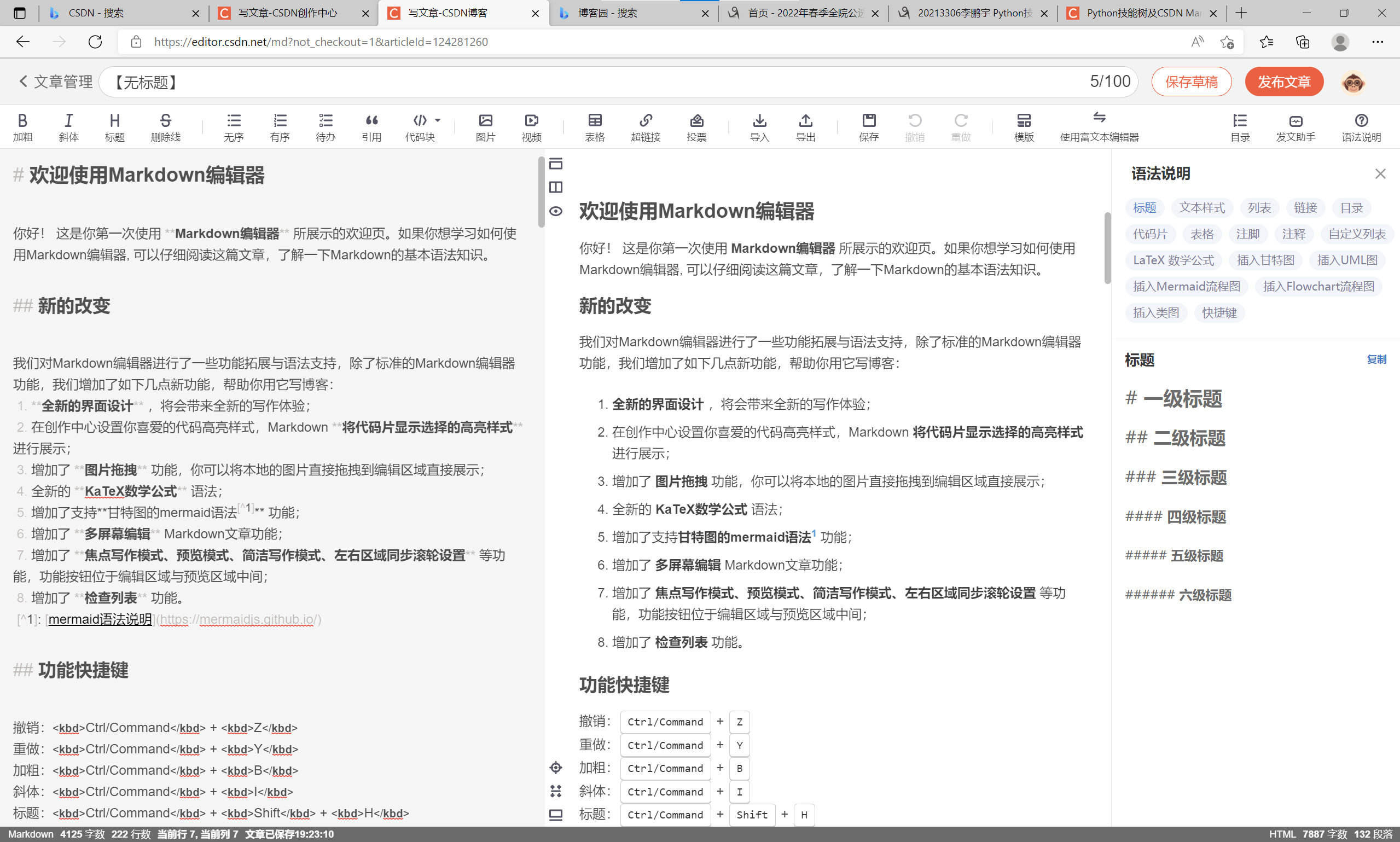This screenshot has width=1400, height=842.
Task: Expand the code block (代码块) dropdown arrow
Action: 437,120
